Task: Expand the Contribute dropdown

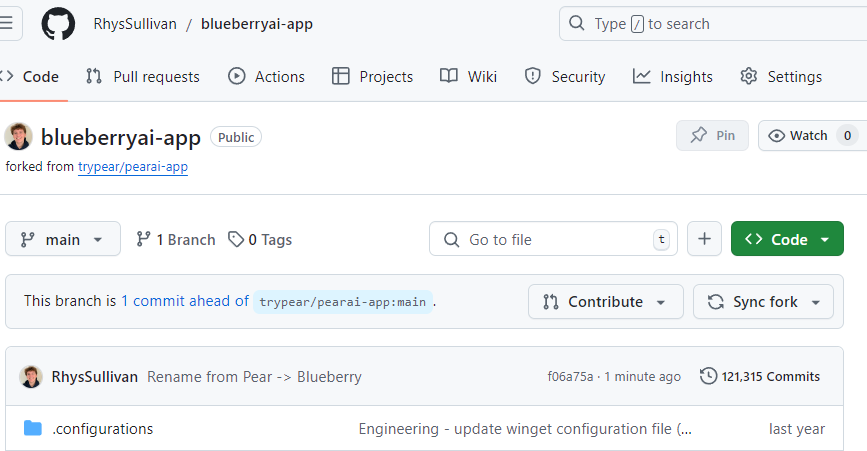Action: (x=605, y=302)
